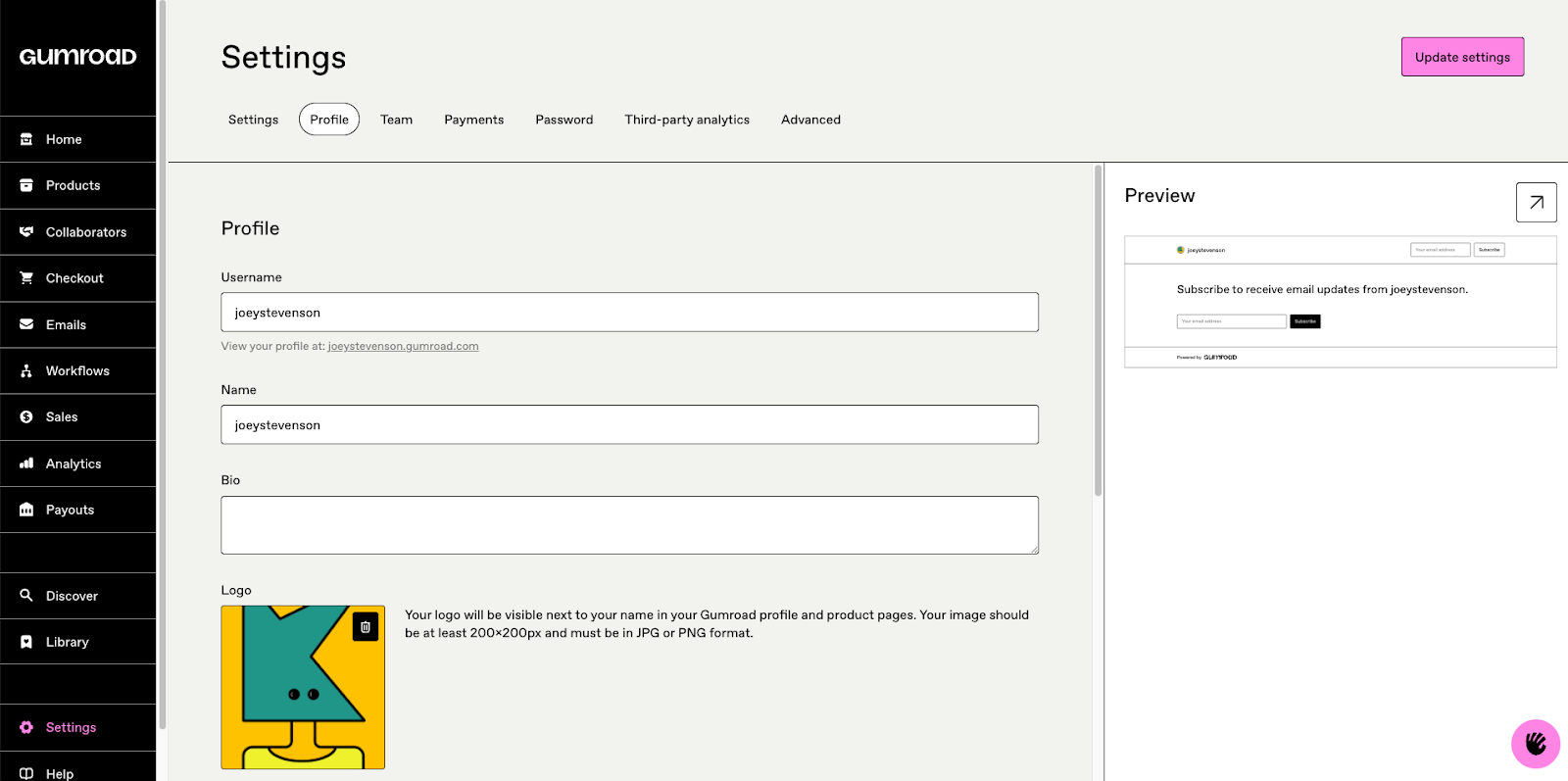
Task: Switch to the Team tab
Action: [396, 120]
